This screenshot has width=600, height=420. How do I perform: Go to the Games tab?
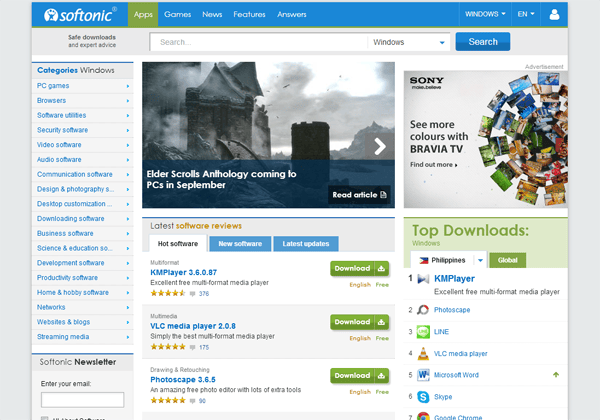178,15
